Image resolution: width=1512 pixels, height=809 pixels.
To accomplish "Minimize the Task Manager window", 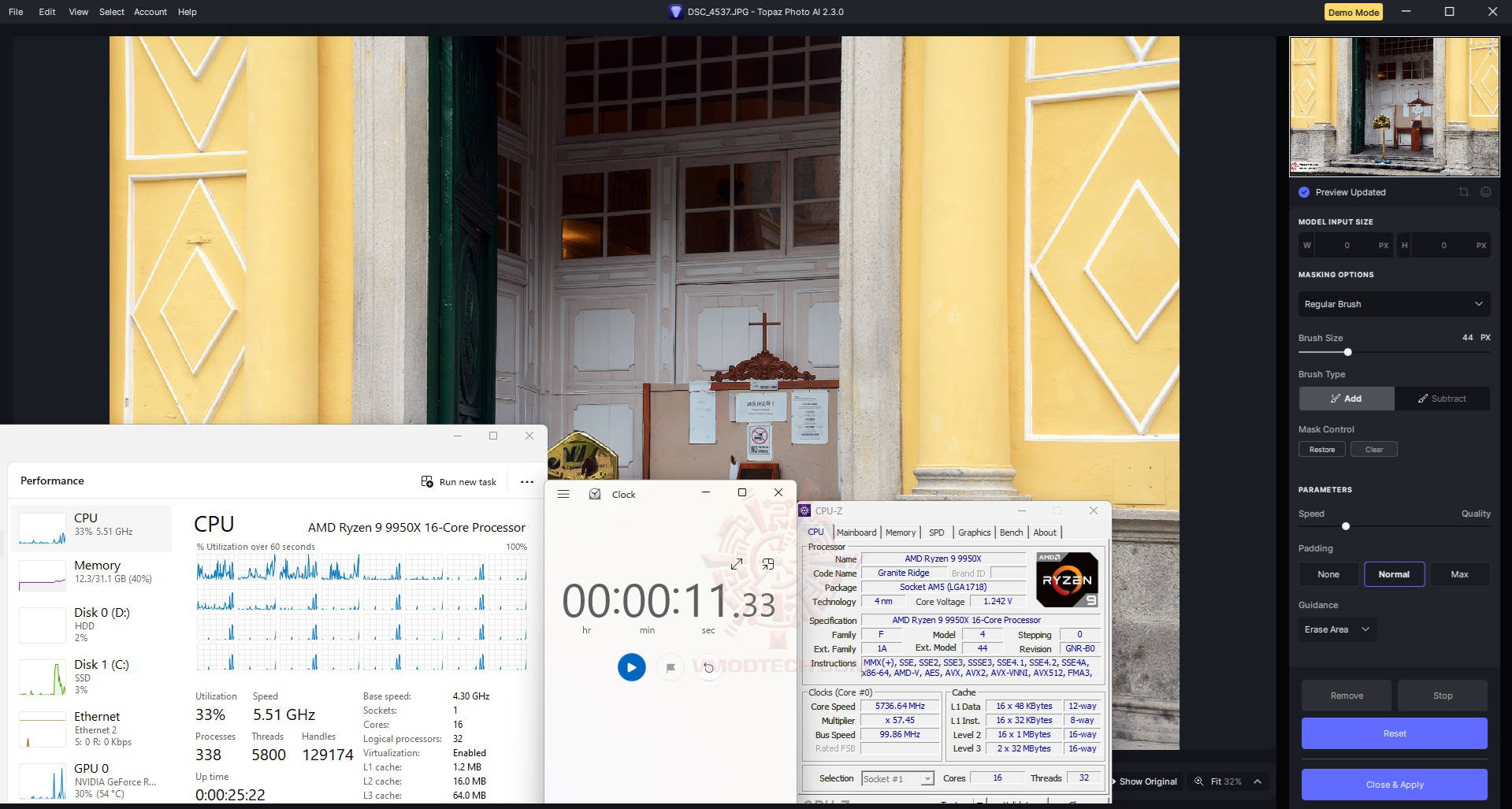I will tap(458, 436).
